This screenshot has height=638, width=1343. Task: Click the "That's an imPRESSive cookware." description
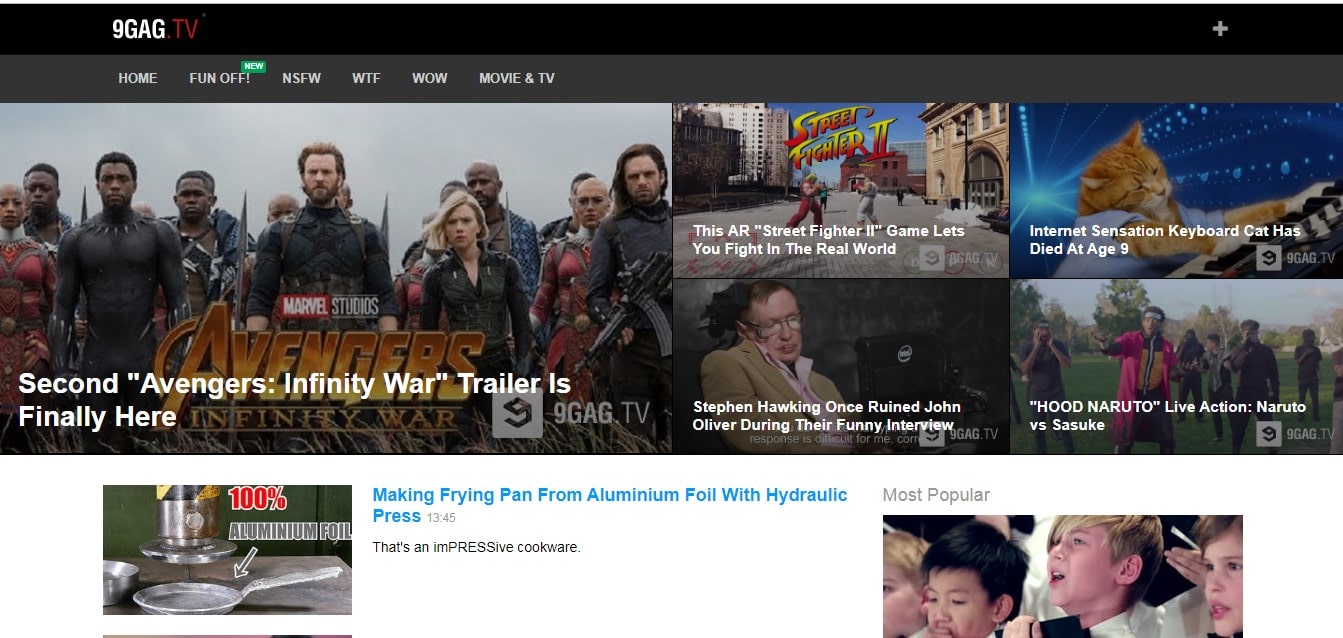pos(476,547)
